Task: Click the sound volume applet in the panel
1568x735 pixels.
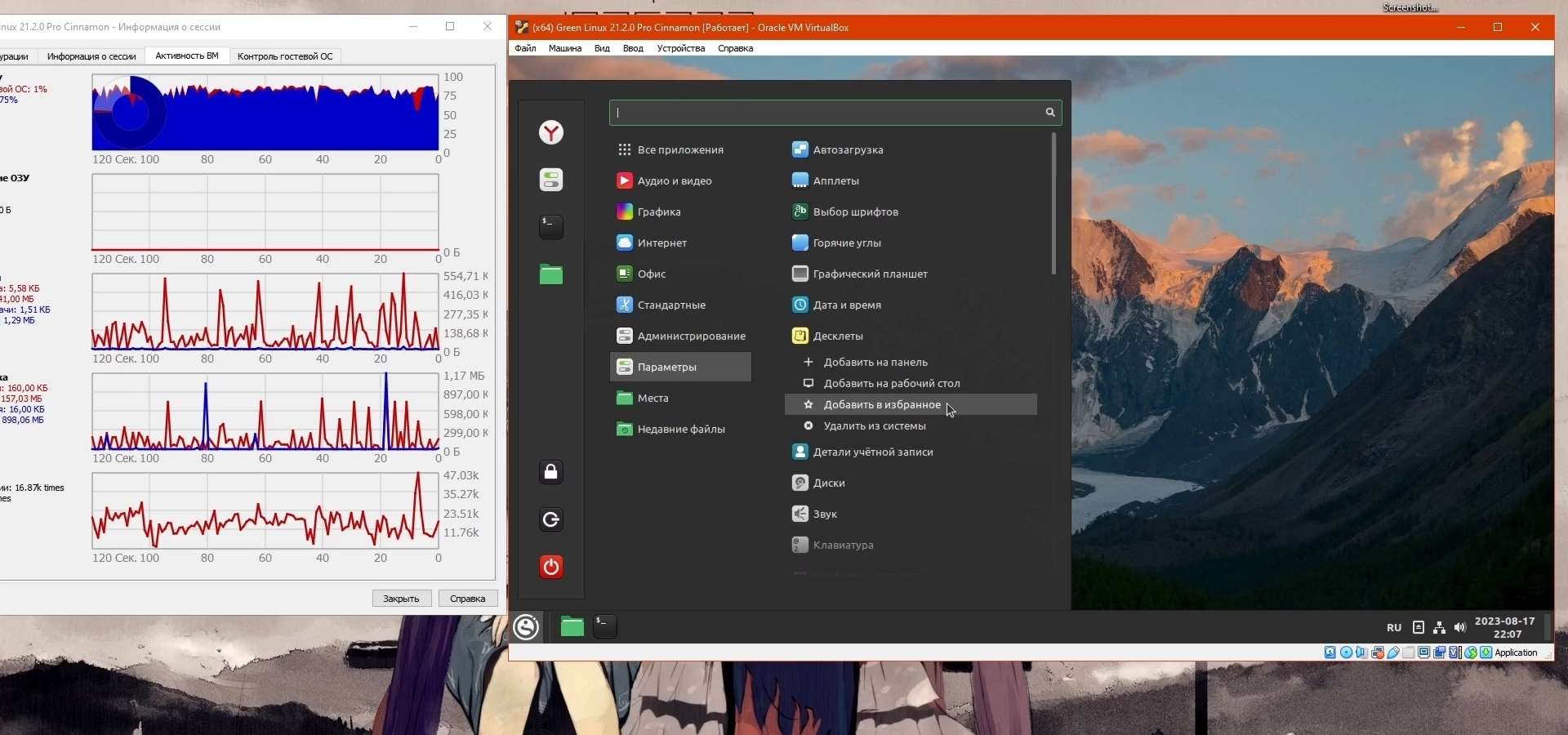Action: coord(1460,628)
